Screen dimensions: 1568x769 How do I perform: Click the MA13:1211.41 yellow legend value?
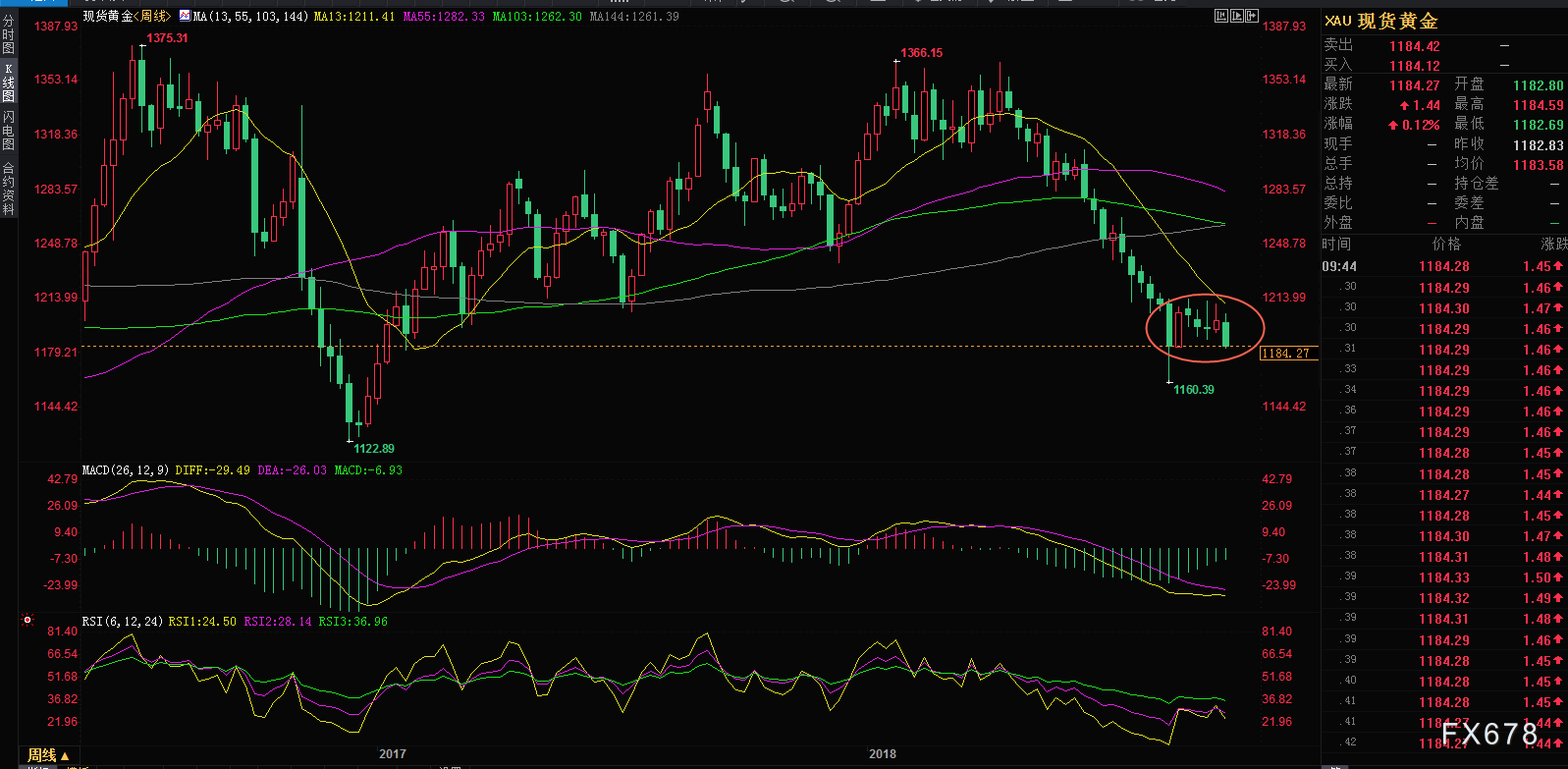coord(354,17)
